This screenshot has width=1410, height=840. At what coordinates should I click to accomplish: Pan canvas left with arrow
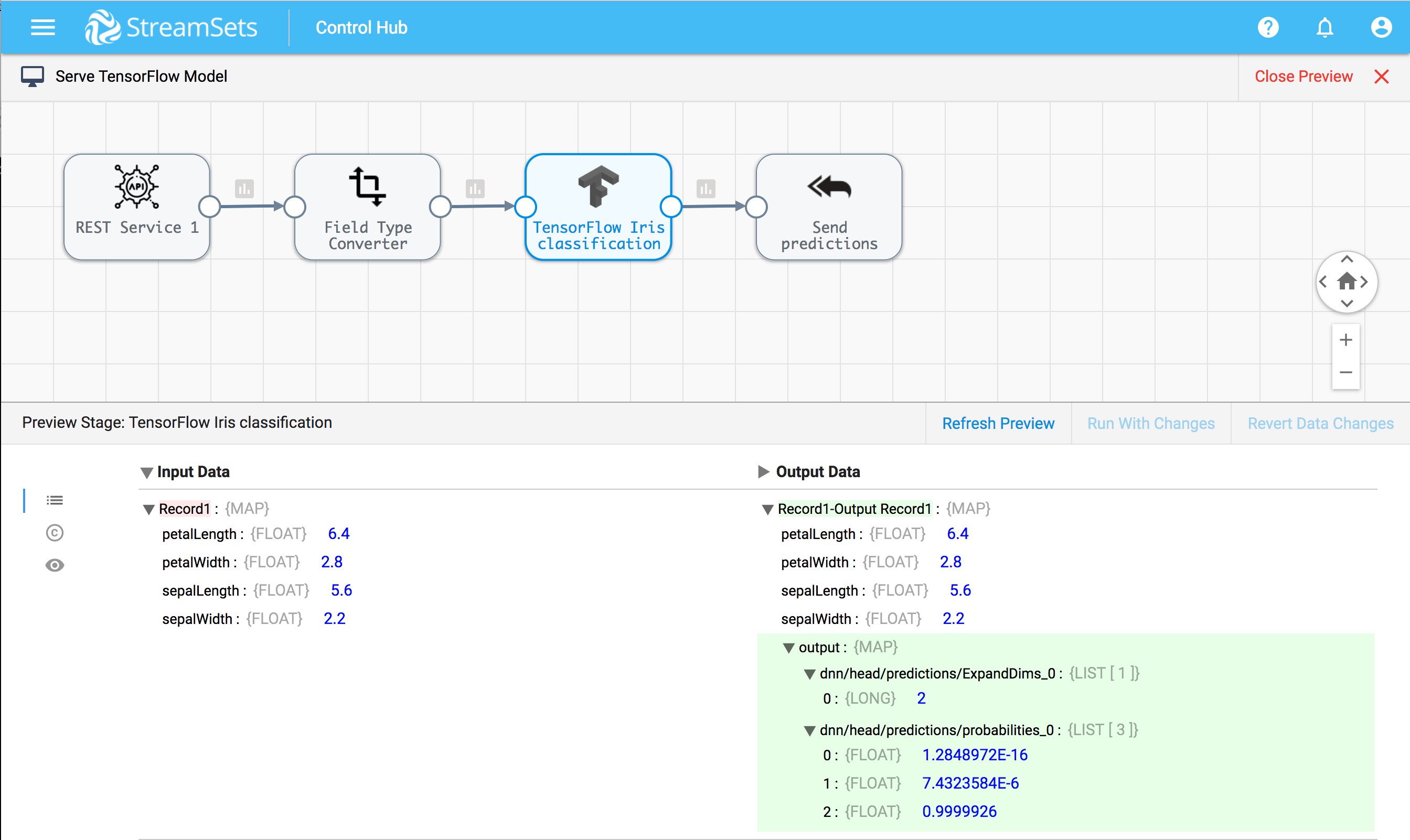click(x=1323, y=282)
